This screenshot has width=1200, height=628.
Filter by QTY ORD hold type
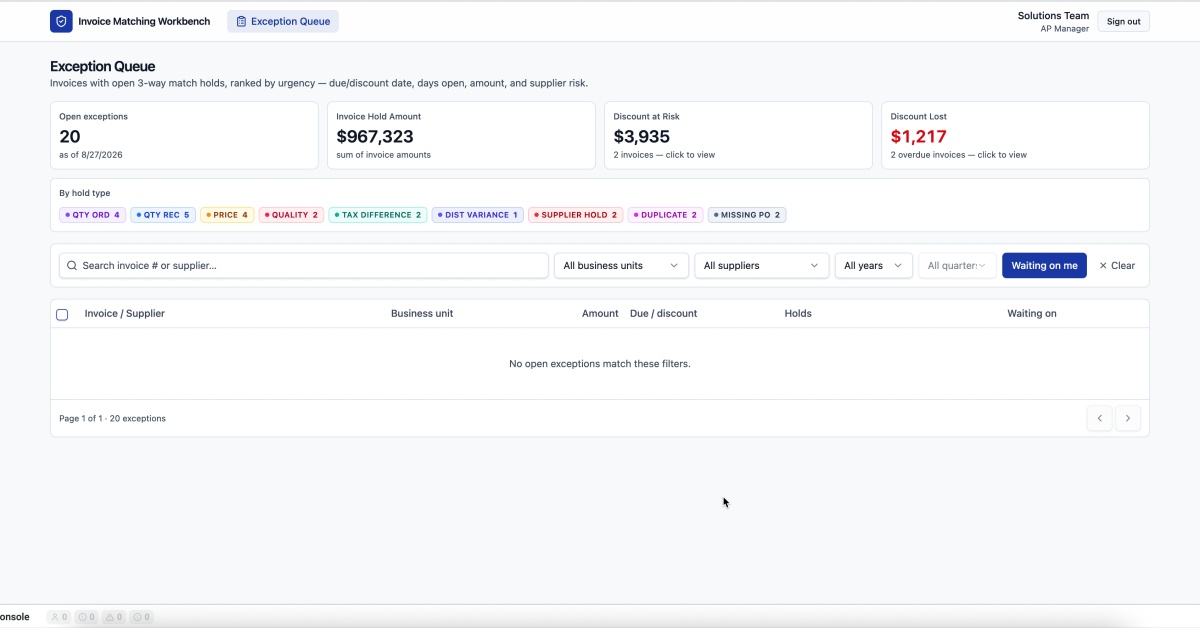[x=92, y=215]
